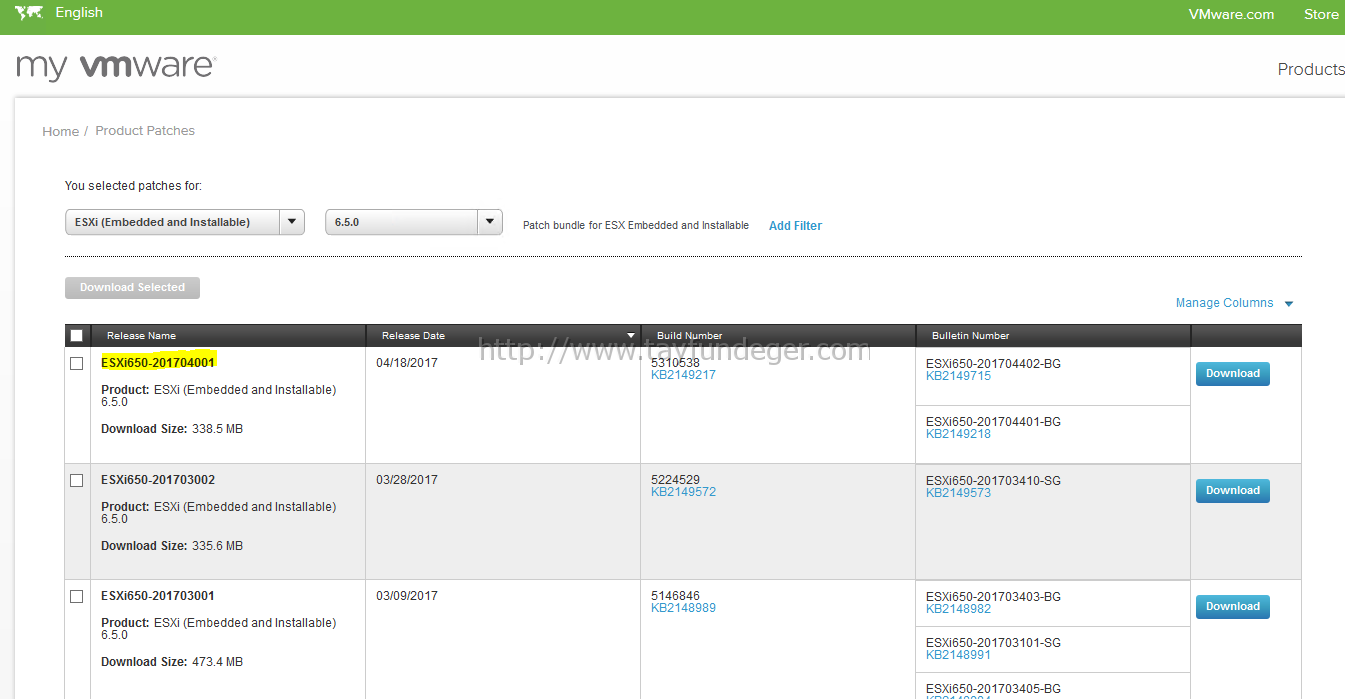The height and width of the screenshot is (699, 1345).
Task: Click the 04/18/2017 release date
Action: (407, 363)
